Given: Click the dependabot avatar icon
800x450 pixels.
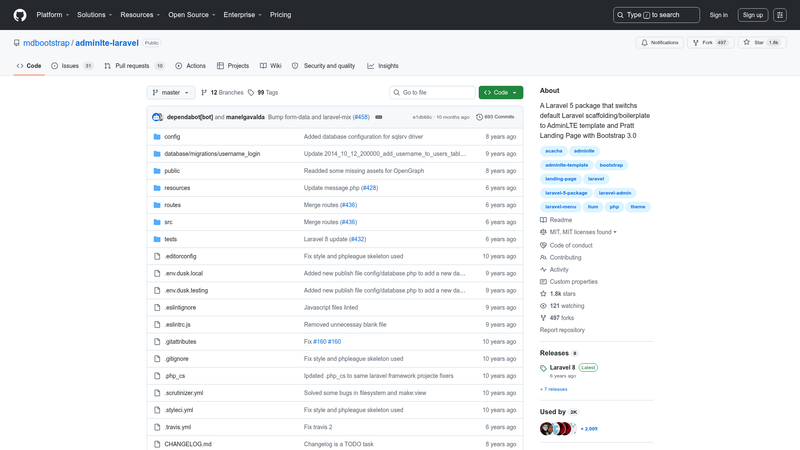Looking at the screenshot, I should [157, 117].
